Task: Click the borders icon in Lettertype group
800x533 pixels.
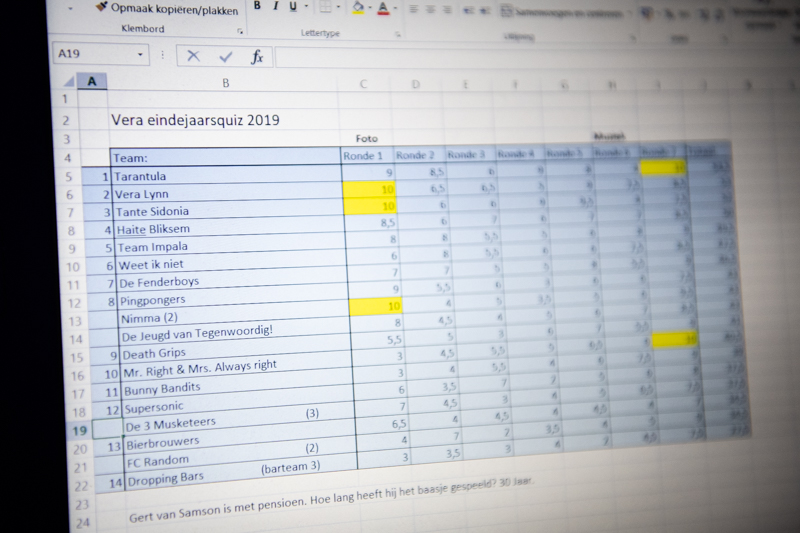Action: (x=326, y=7)
